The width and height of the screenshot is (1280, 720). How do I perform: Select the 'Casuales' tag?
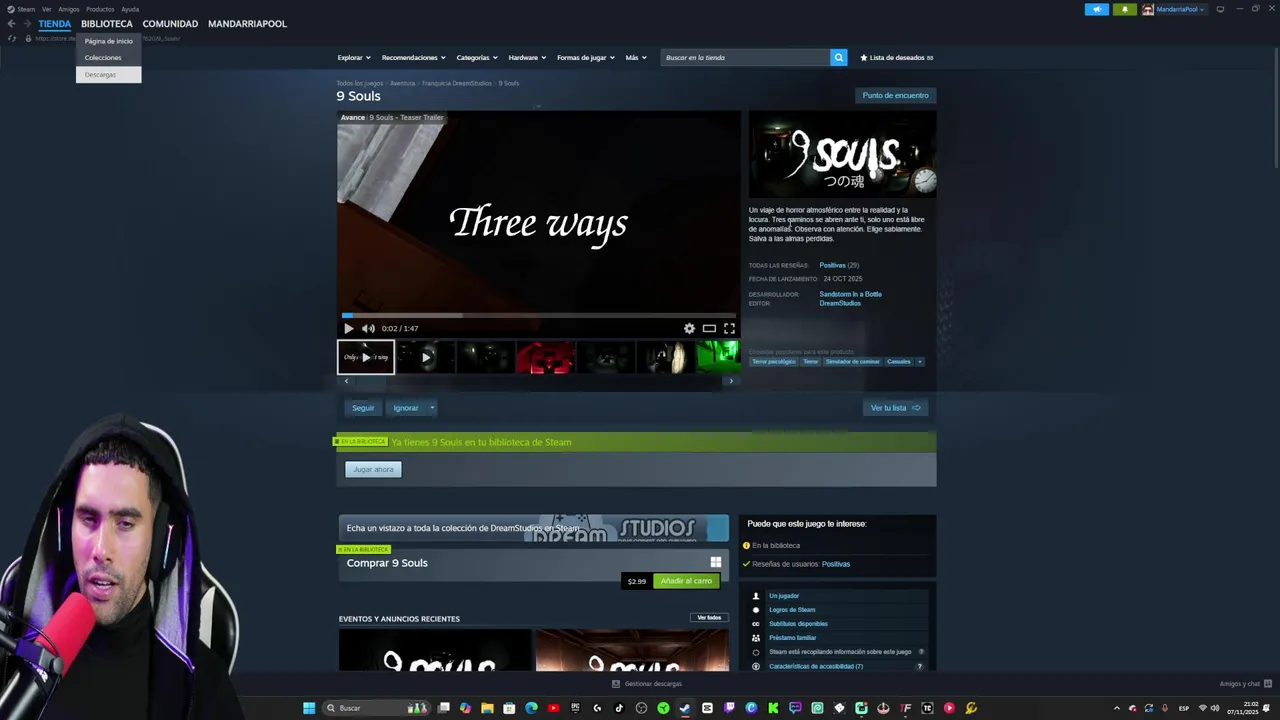pyautogui.click(x=898, y=361)
